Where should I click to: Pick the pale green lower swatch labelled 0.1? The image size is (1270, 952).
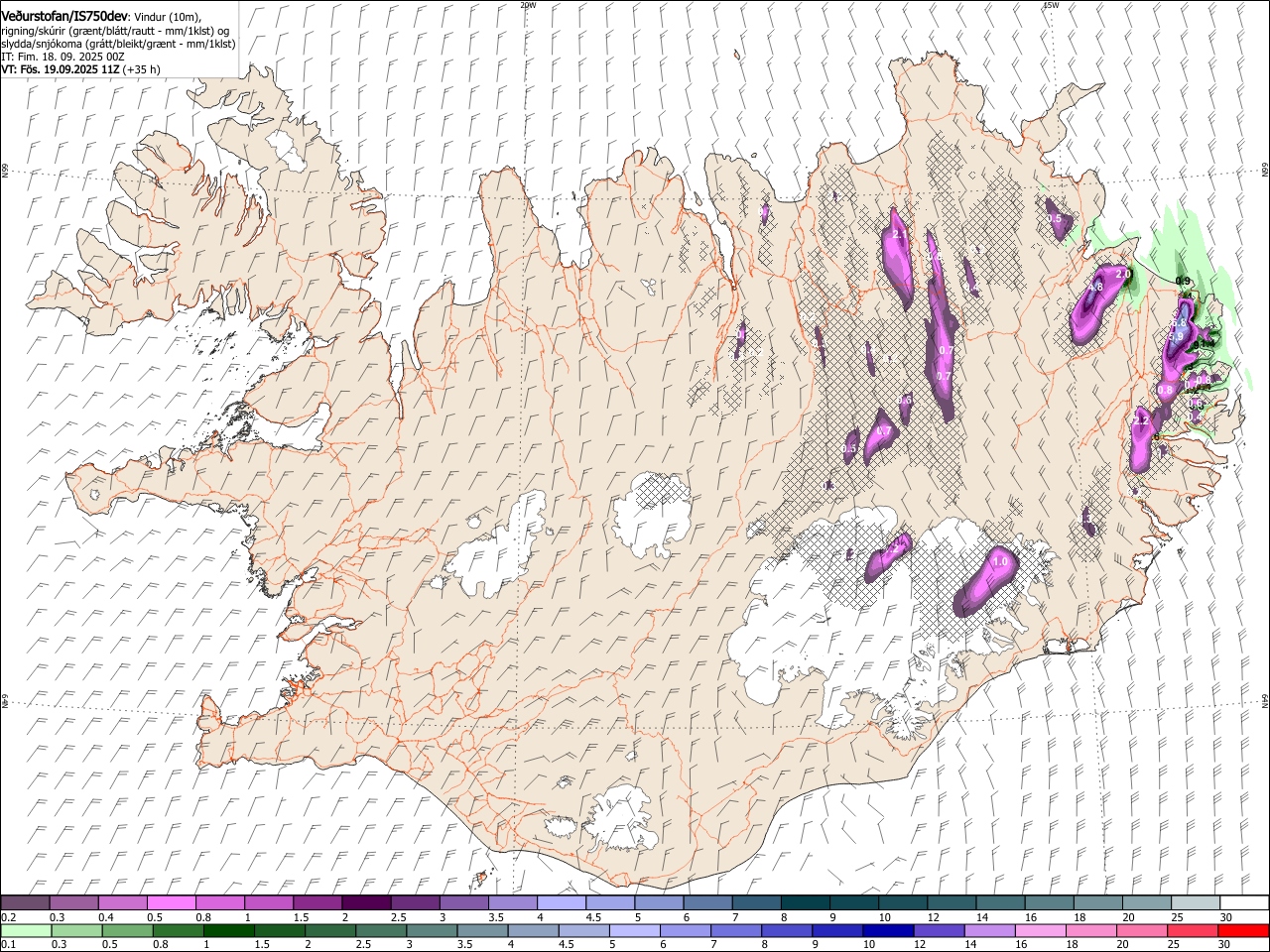click(x=26, y=930)
